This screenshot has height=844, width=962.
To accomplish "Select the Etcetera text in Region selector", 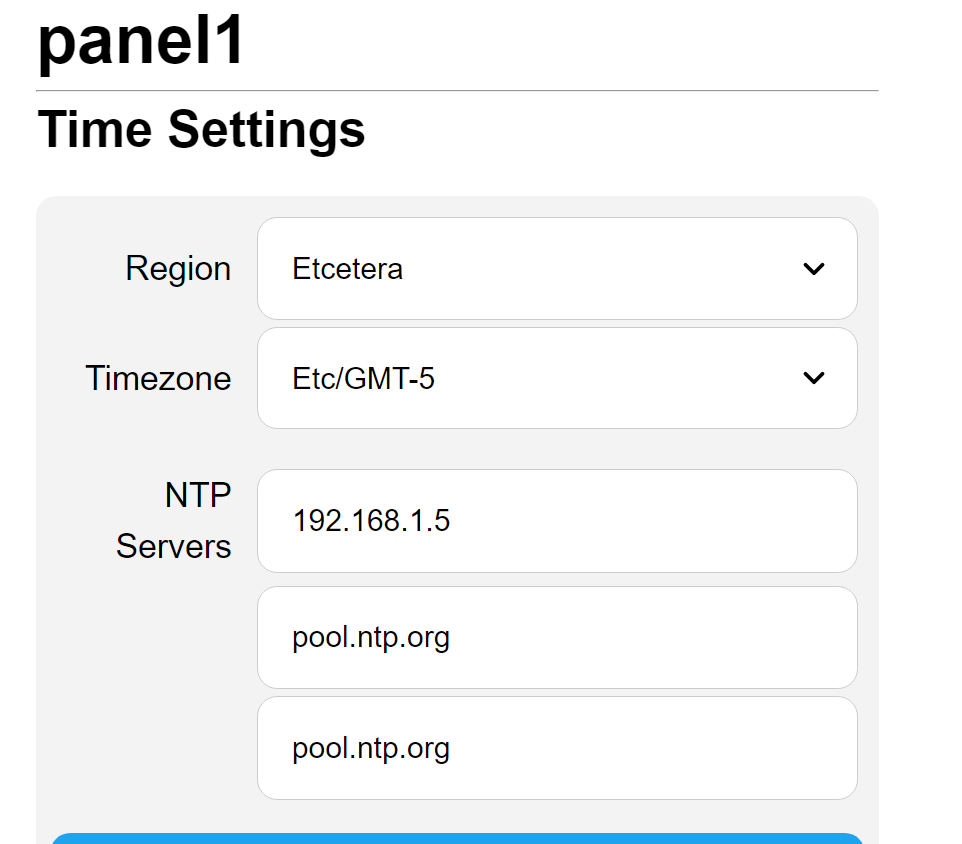I will tap(347, 269).
